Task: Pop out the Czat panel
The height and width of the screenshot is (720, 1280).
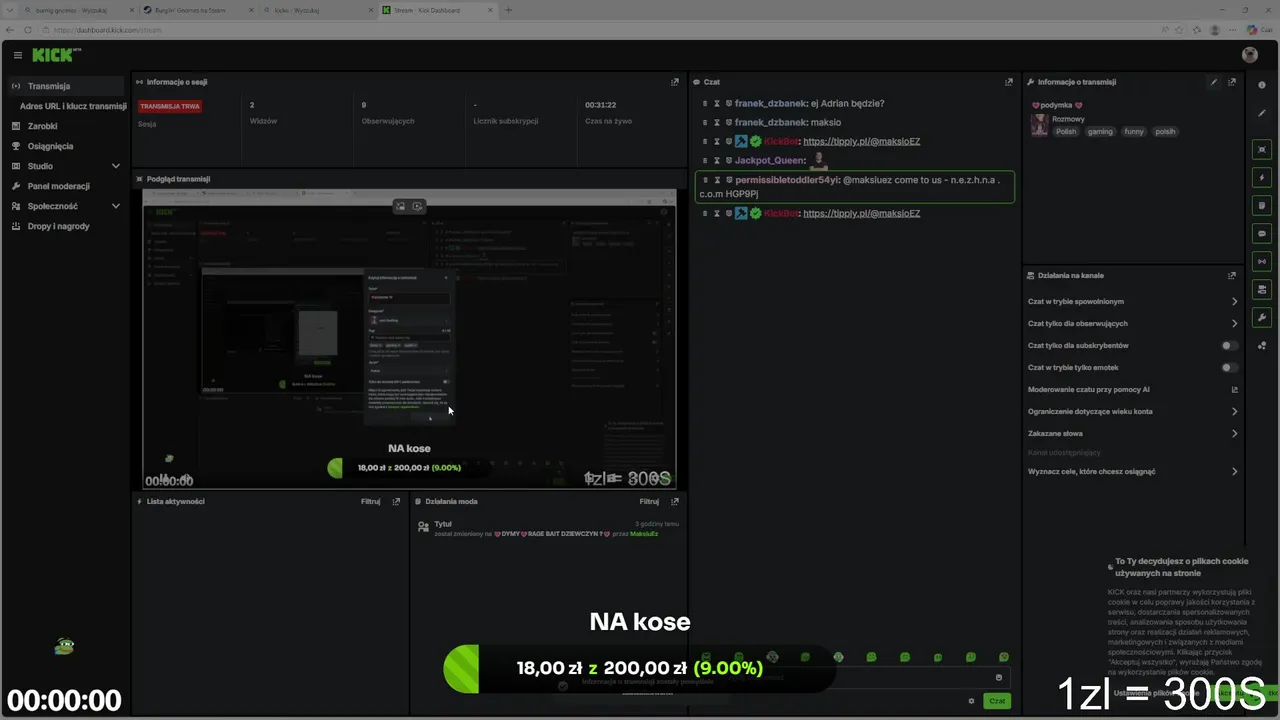Action: coord(1008,82)
